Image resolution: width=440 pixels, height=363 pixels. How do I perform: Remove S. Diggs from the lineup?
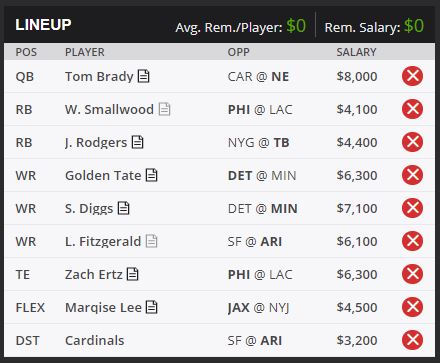tap(412, 208)
